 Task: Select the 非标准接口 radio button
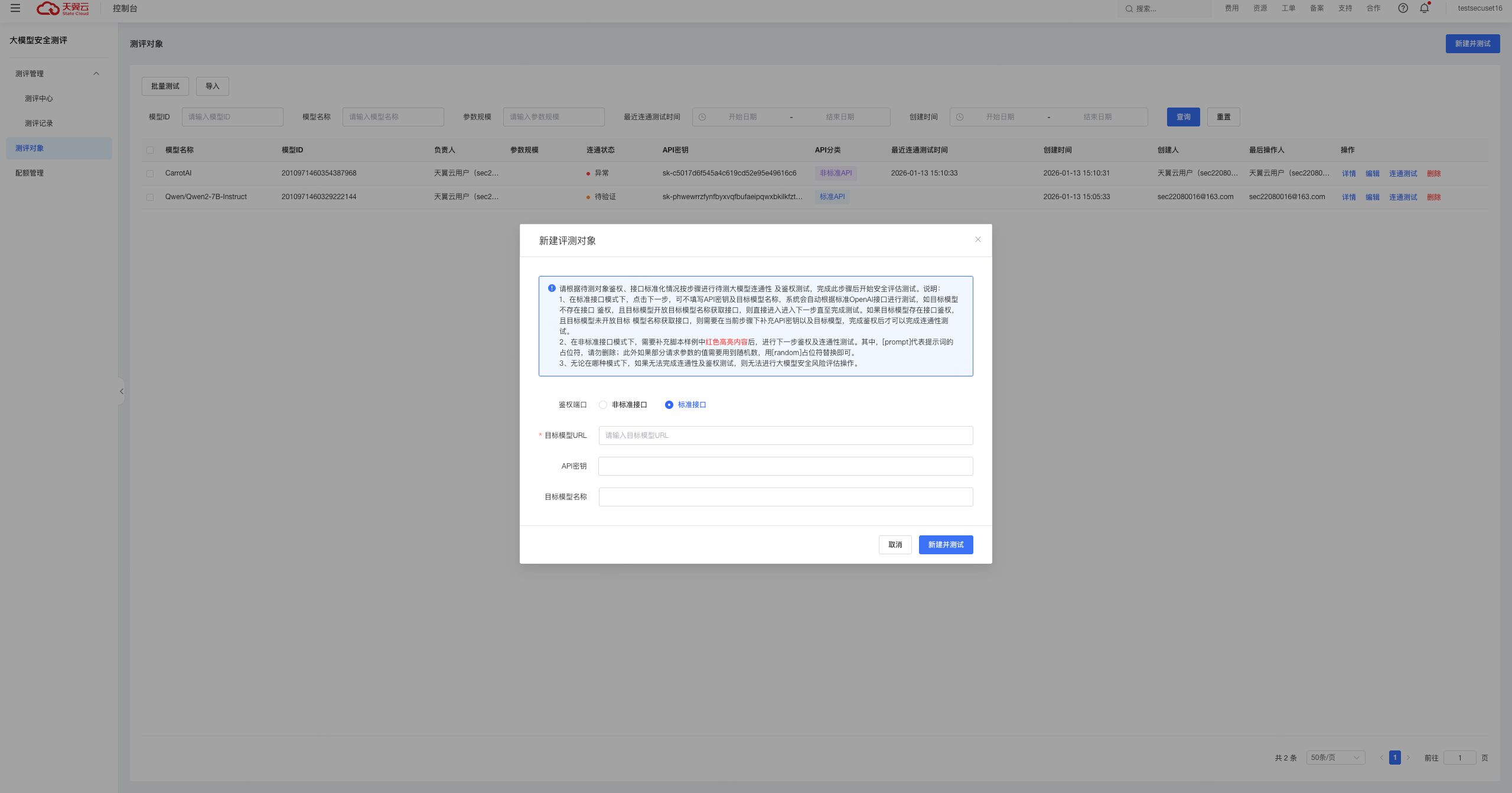603,405
